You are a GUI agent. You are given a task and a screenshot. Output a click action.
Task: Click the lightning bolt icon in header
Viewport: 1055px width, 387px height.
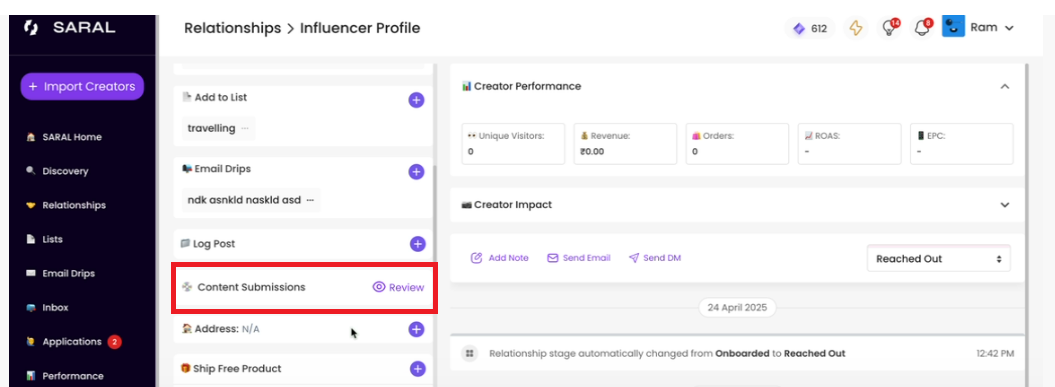tap(855, 28)
